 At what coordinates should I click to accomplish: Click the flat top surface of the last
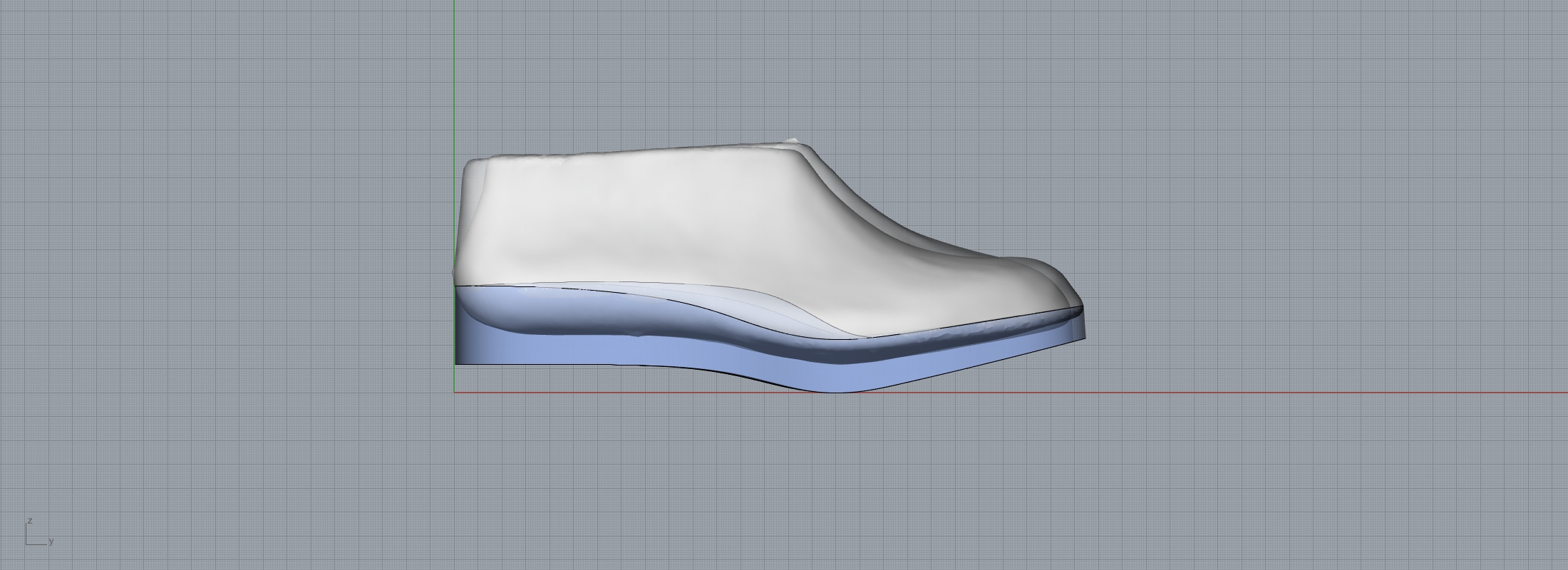click(641, 152)
